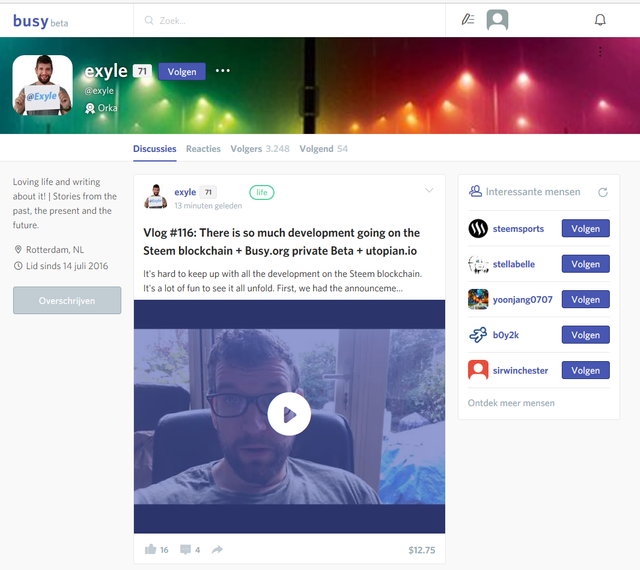Viewport: 640px width, 570px height.
Task: Follow exyle with the header Volgen button
Action: pos(182,71)
